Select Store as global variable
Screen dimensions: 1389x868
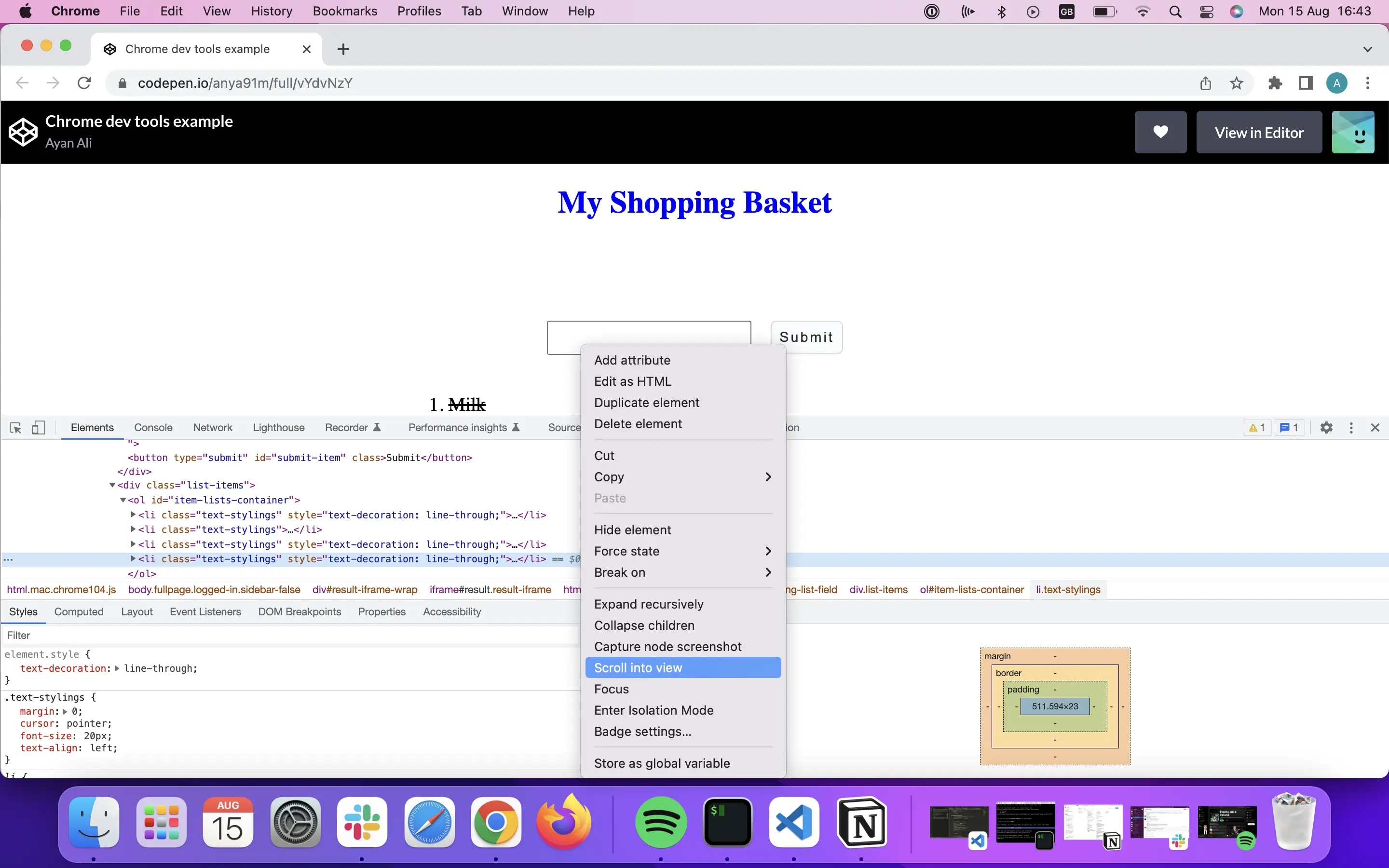pos(683,763)
